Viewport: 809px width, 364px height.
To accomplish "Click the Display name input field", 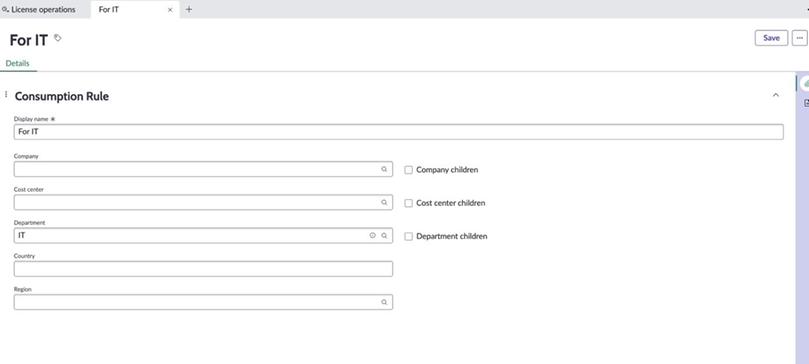I will click(398, 132).
